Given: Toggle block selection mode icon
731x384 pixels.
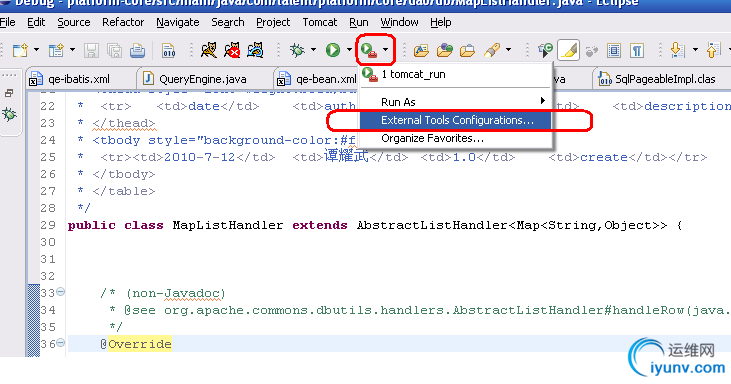Looking at the screenshot, I should point(614,50).
